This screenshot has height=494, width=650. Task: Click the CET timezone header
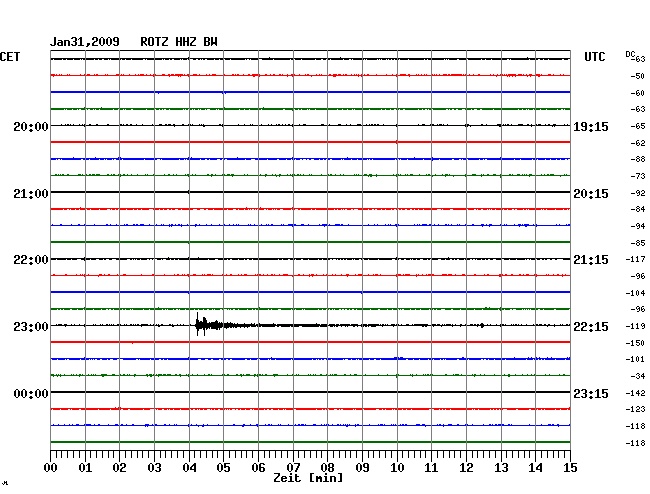click(10, 57)
